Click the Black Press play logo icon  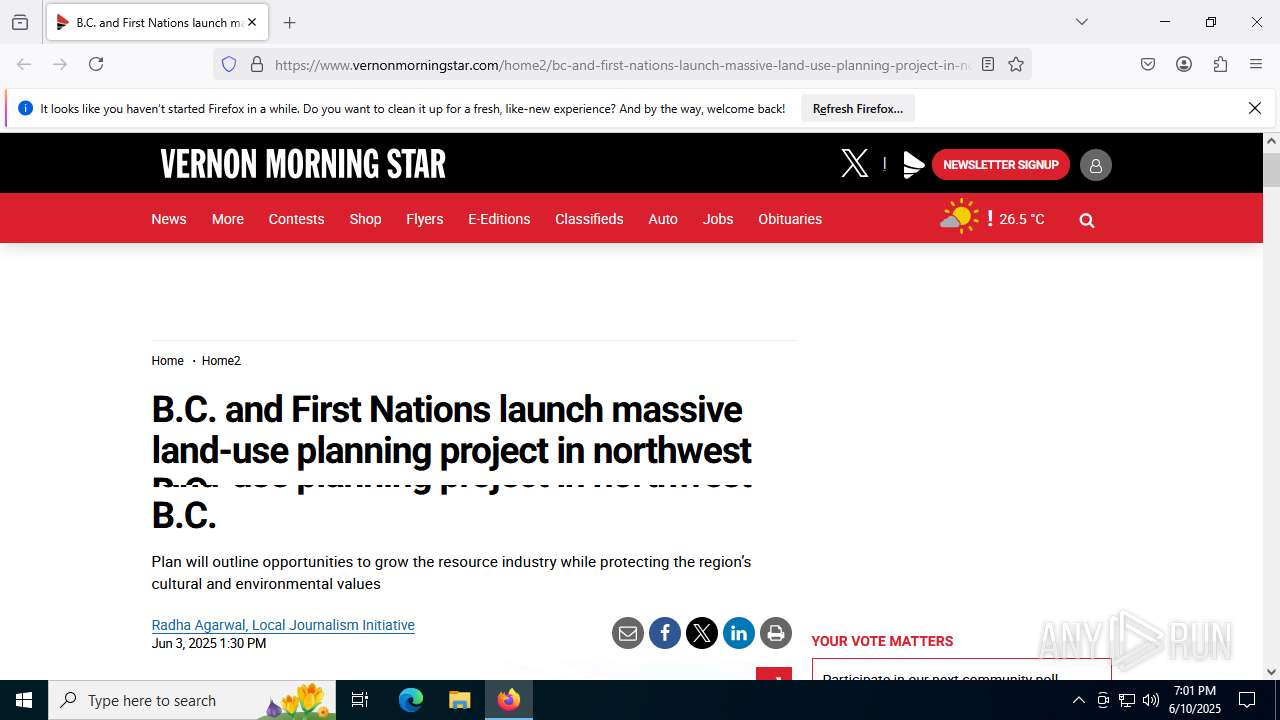click(x=913, y=165)
